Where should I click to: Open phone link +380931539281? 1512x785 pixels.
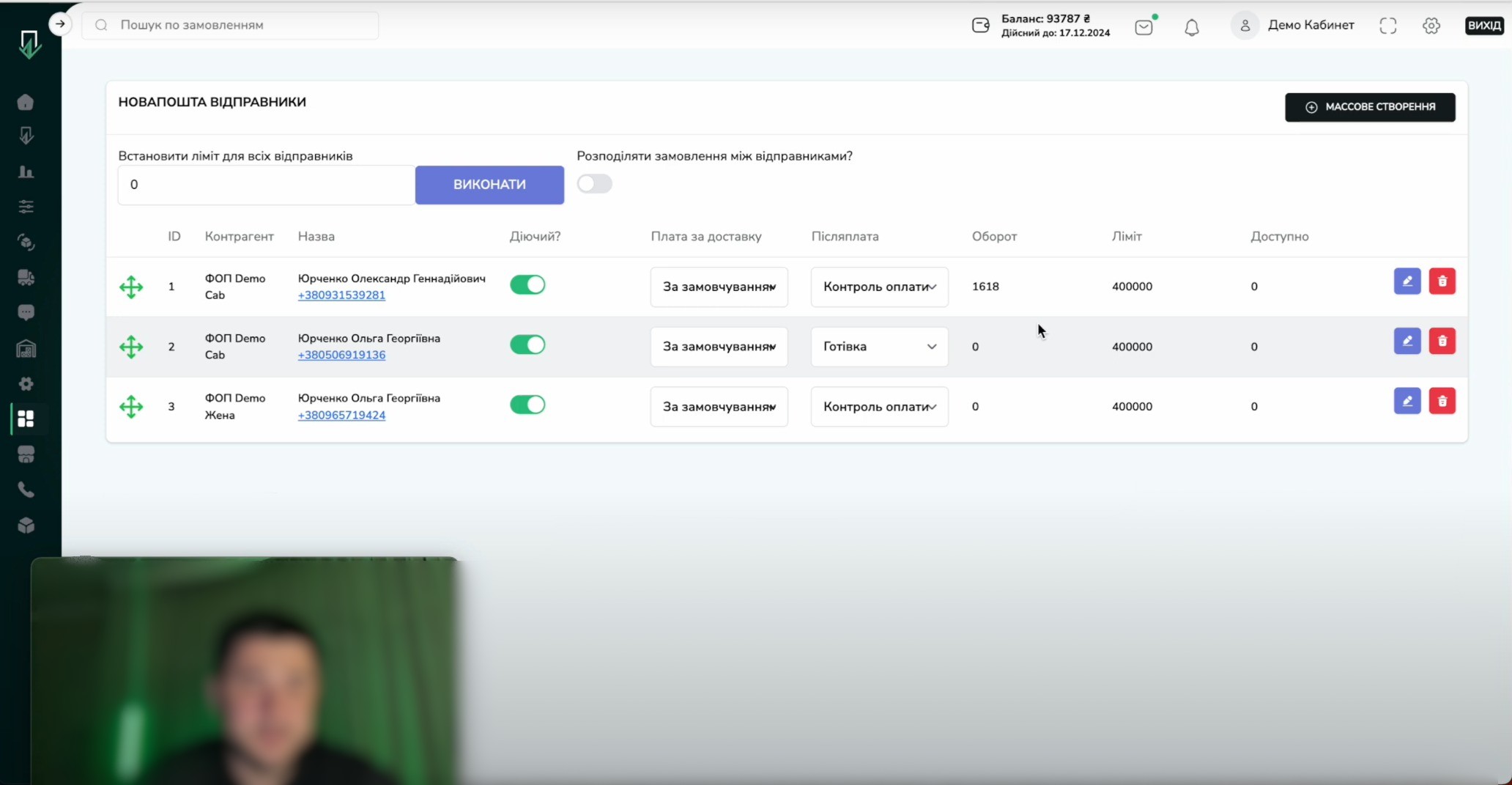click(341, 295)
